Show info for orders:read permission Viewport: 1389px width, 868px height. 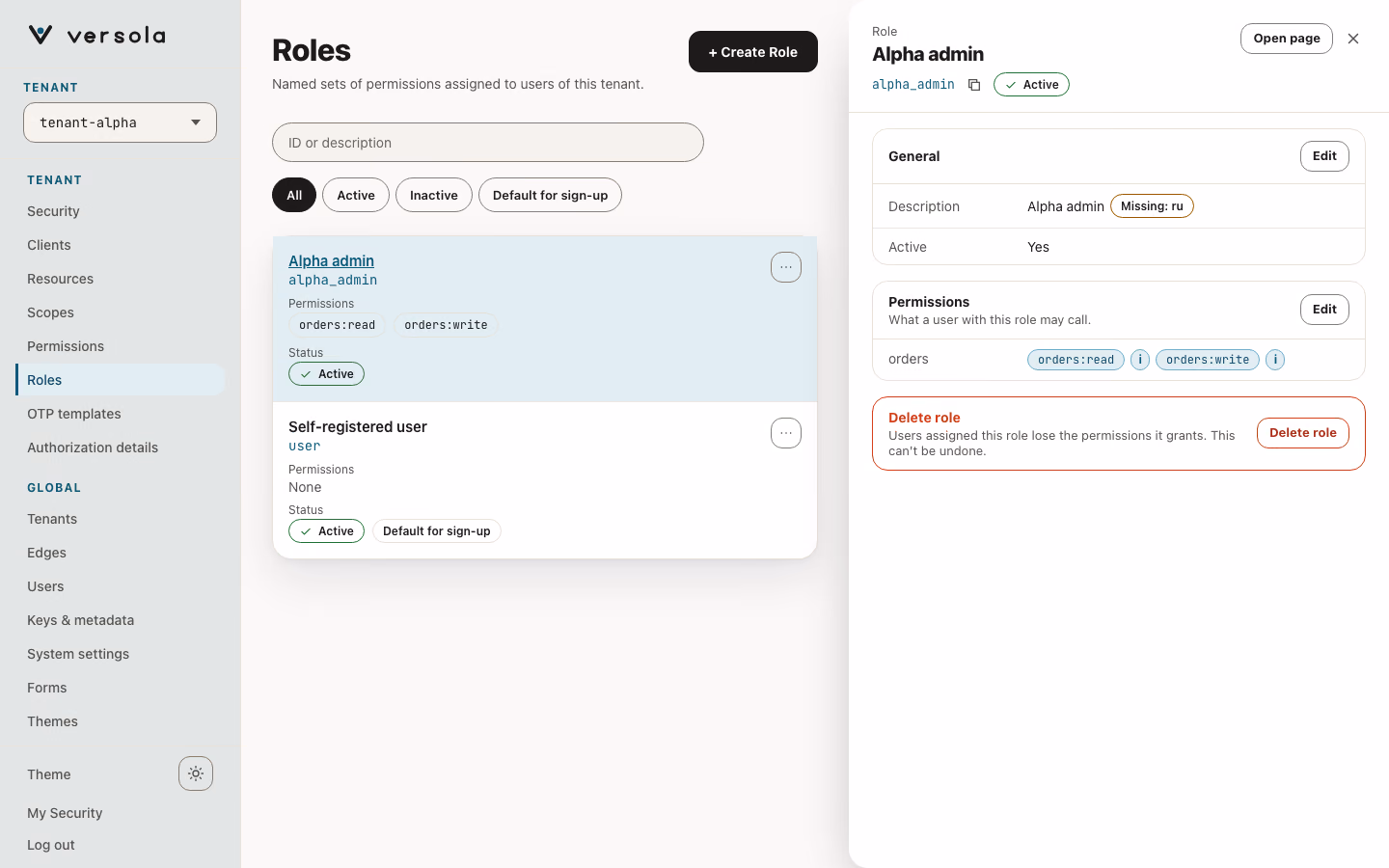click(x=1140, y=360)
